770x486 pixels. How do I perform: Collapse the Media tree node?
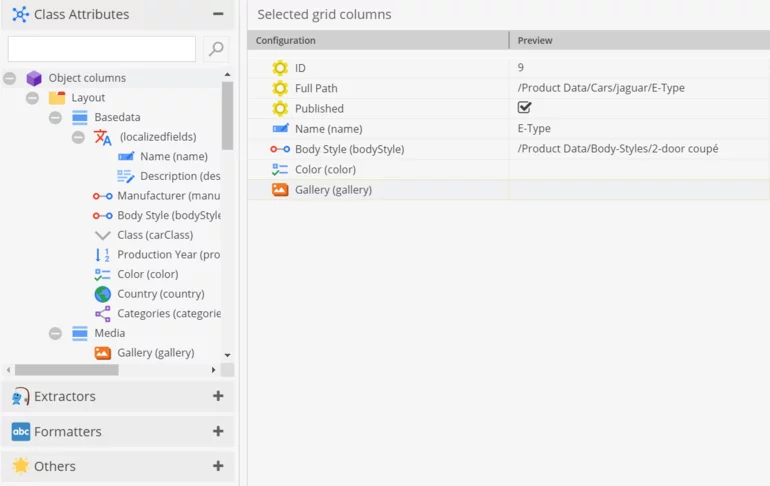55,333
